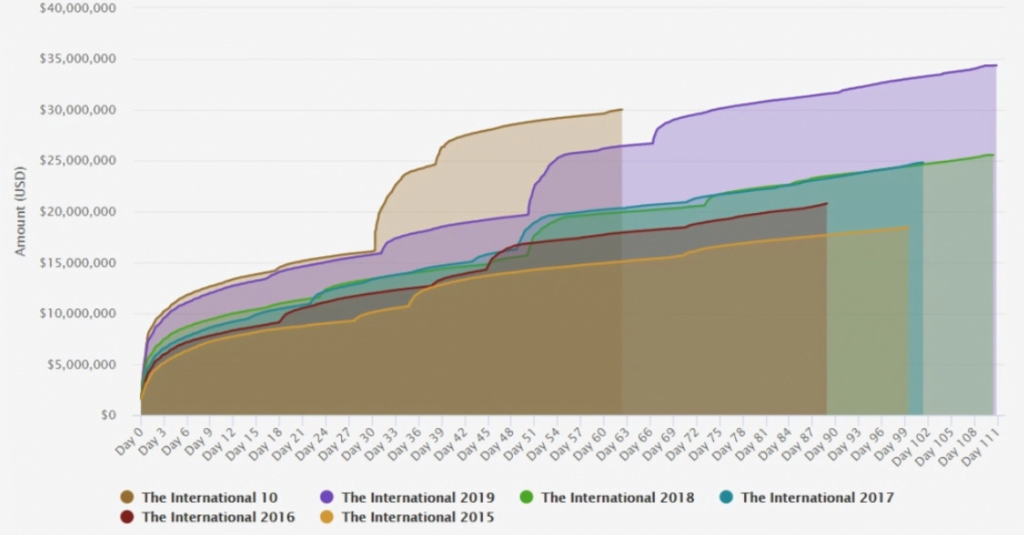
Task: Click the dark red International 2016 legend dot
Action: pos(129,517)
